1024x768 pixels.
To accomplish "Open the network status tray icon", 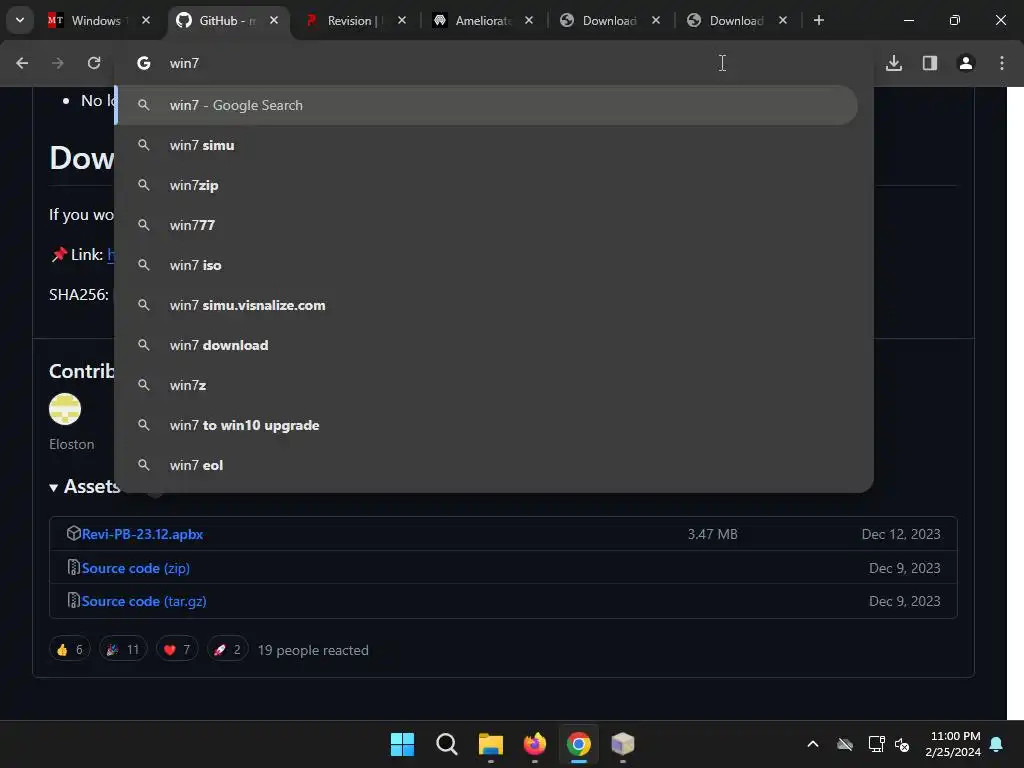I will click(x=876, y=744).
